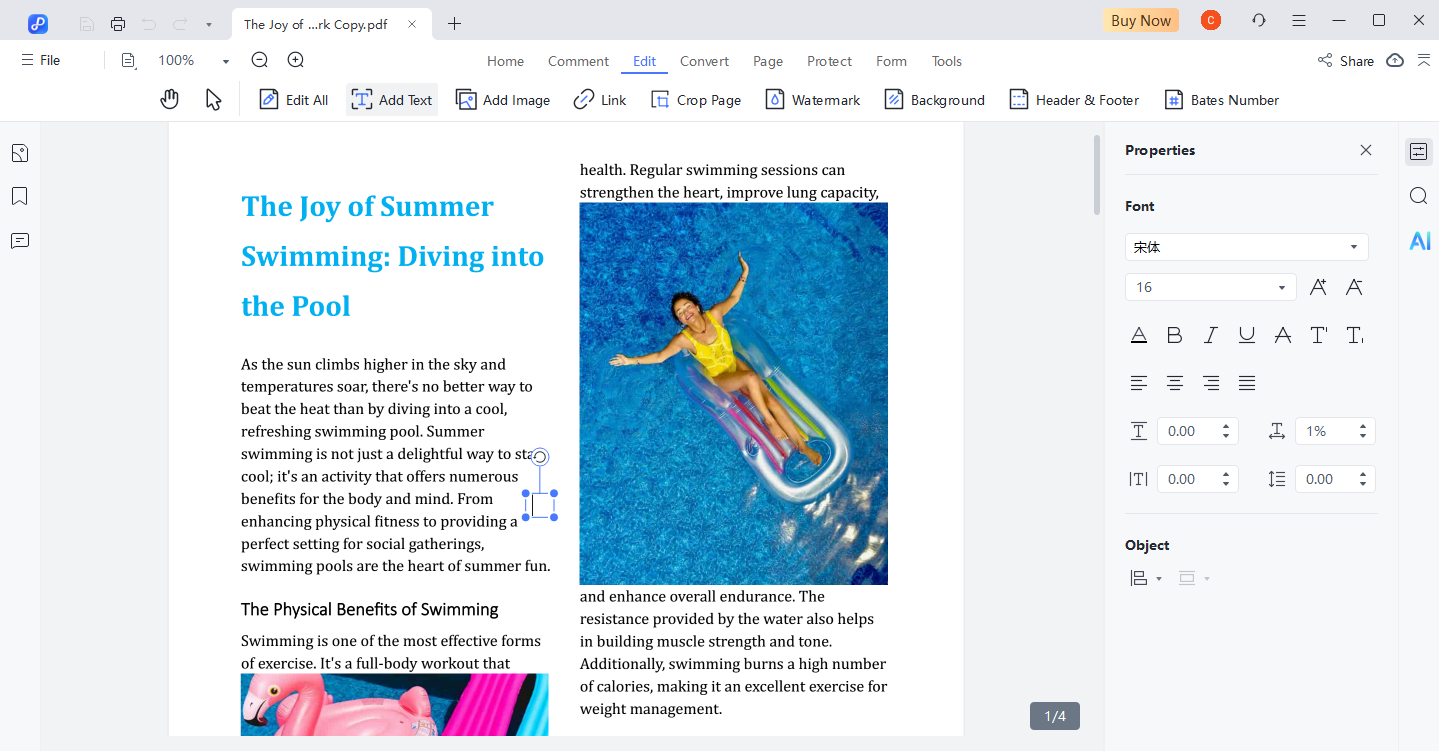The image size is (1439, 751).
Task: Click the Buy Now button
Action: 1140,19
